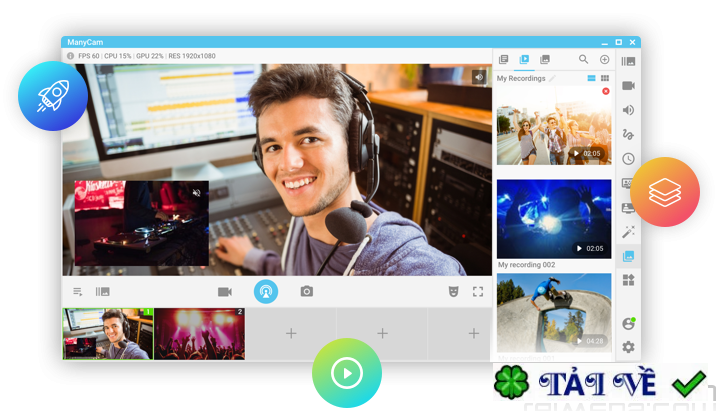Select preset 1 studio thumbnail
Screen dimensions: 718x411
108,334
